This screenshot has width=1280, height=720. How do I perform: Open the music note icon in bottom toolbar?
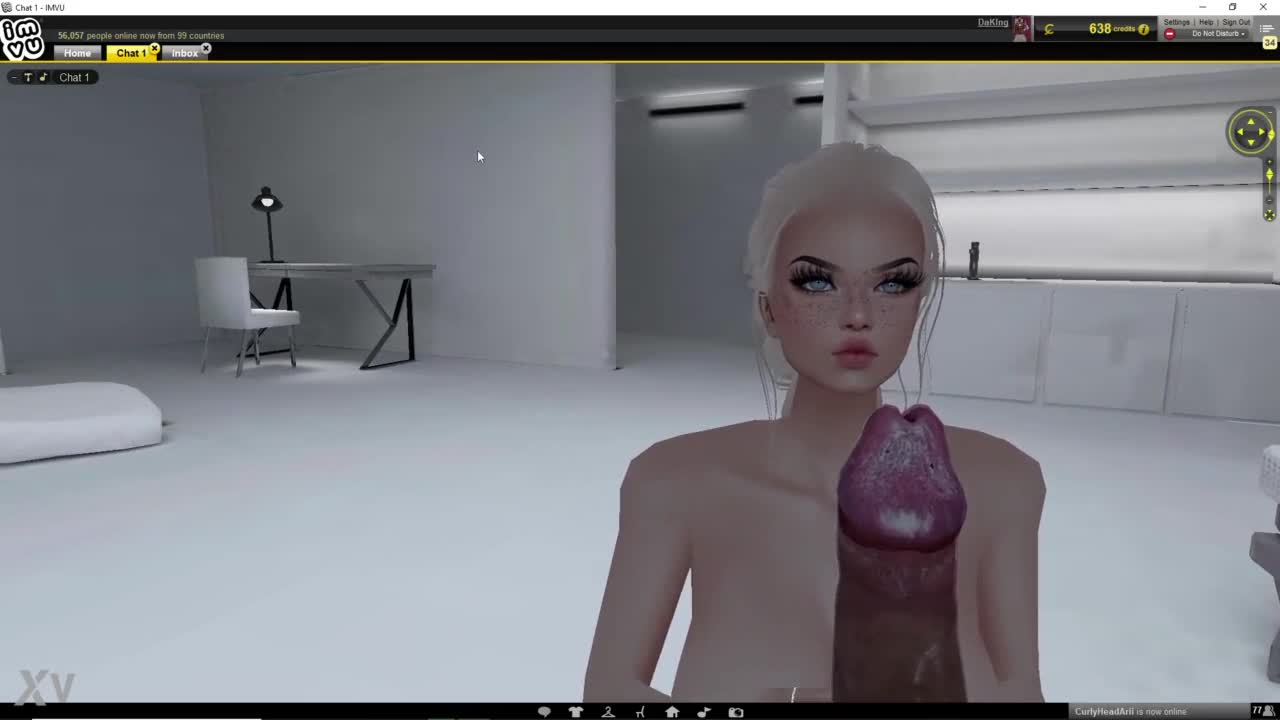point(704,712)
